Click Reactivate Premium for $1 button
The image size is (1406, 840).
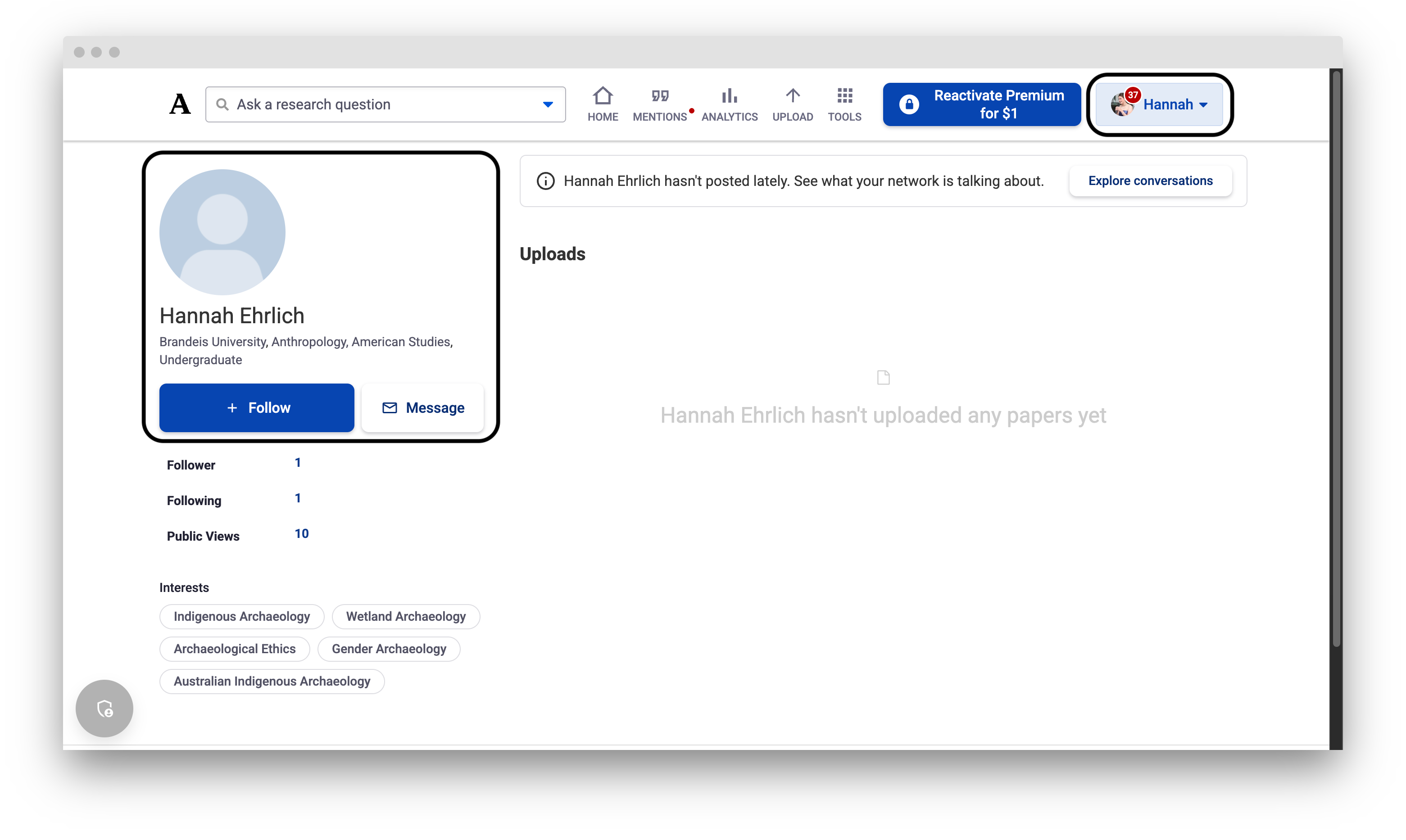[x=981, y=104]
